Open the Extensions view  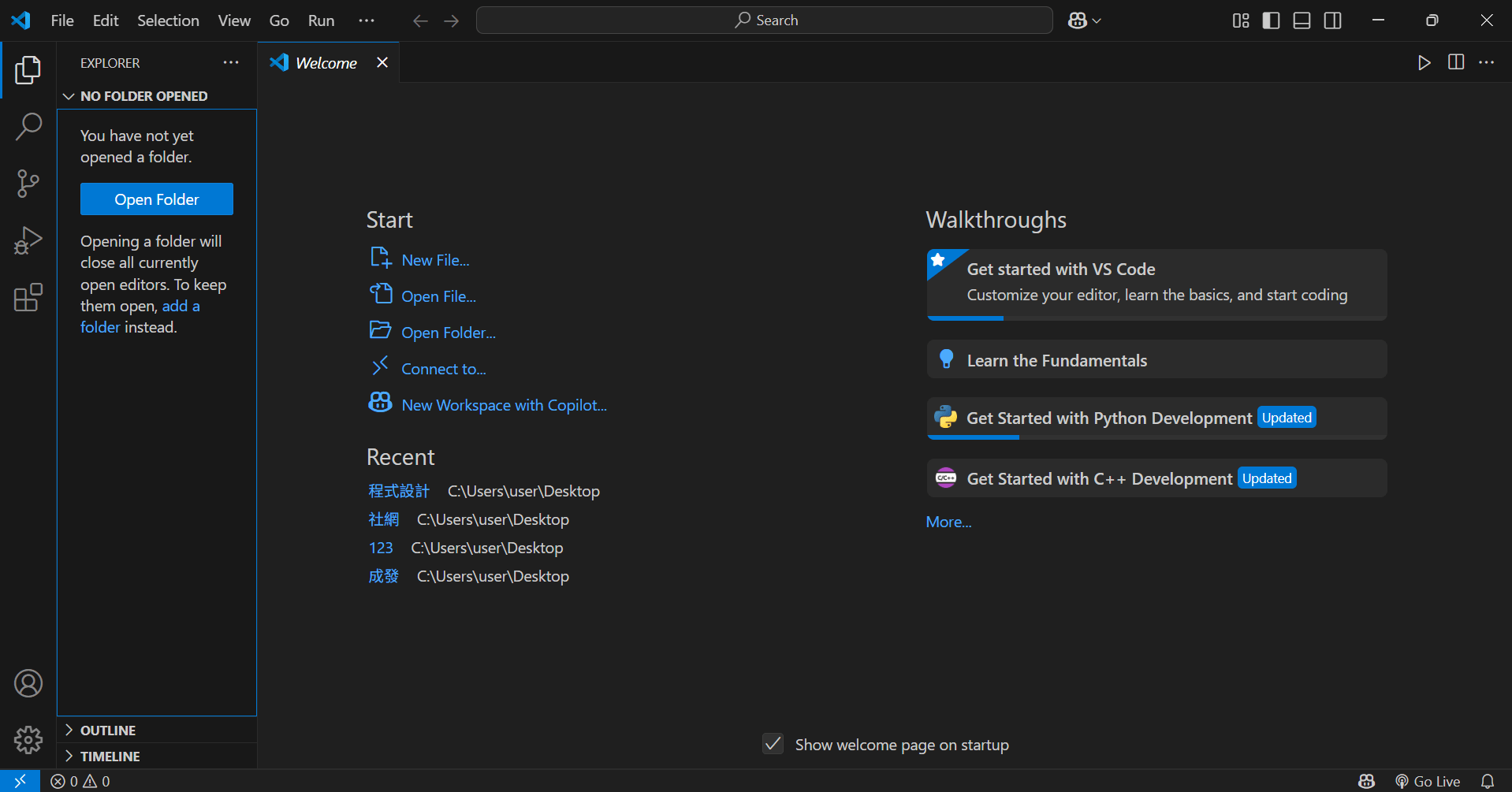pyautogui.click(x=28, y=297)
